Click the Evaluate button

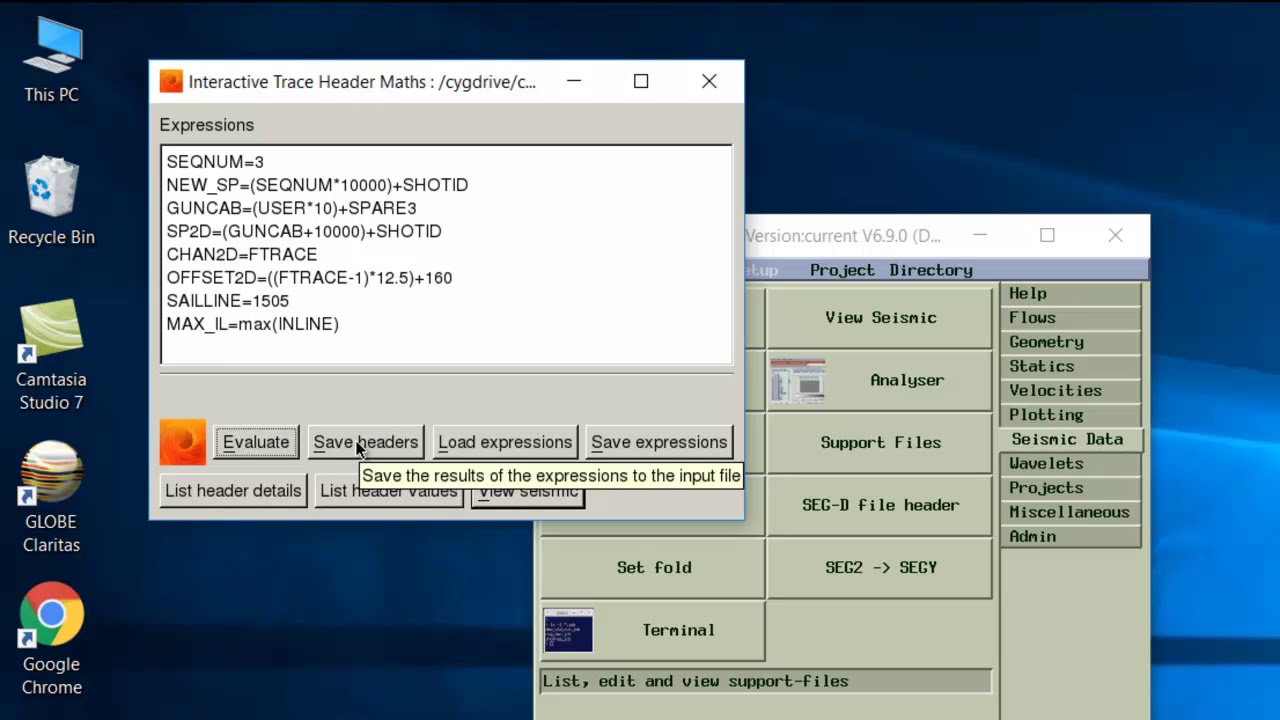coord(256,442)
